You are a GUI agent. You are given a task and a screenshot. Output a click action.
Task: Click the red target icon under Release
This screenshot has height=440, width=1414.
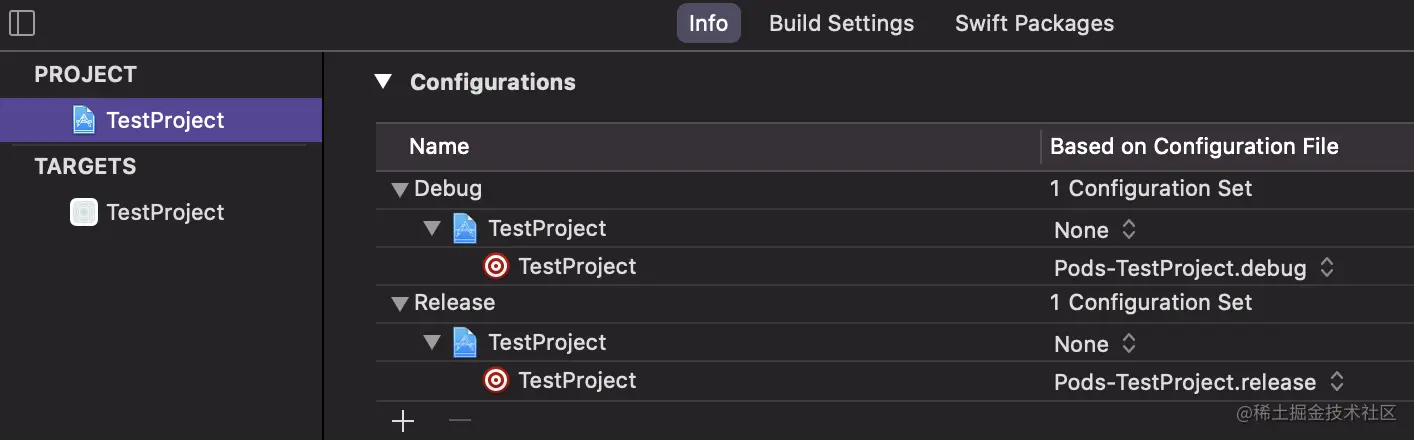point(496,381)
